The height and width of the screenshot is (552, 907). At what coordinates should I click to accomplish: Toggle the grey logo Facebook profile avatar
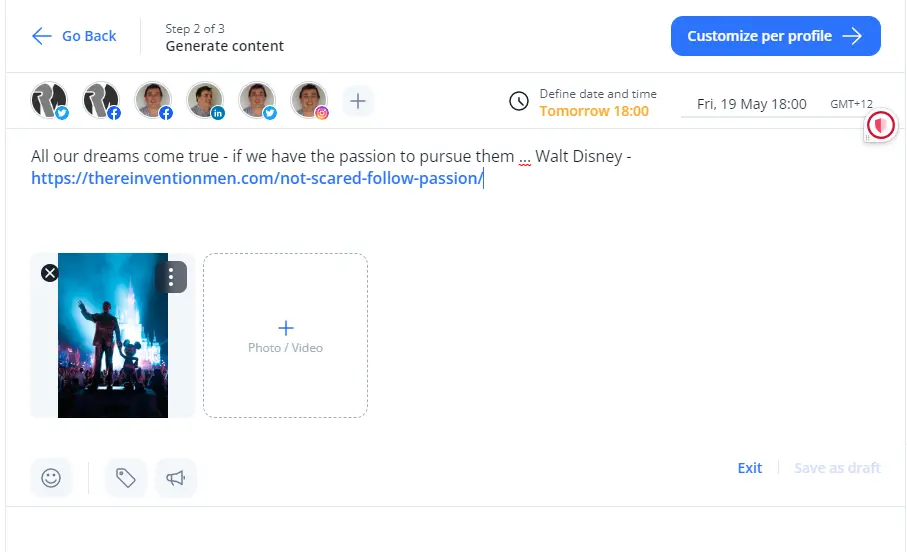(101, 100)
